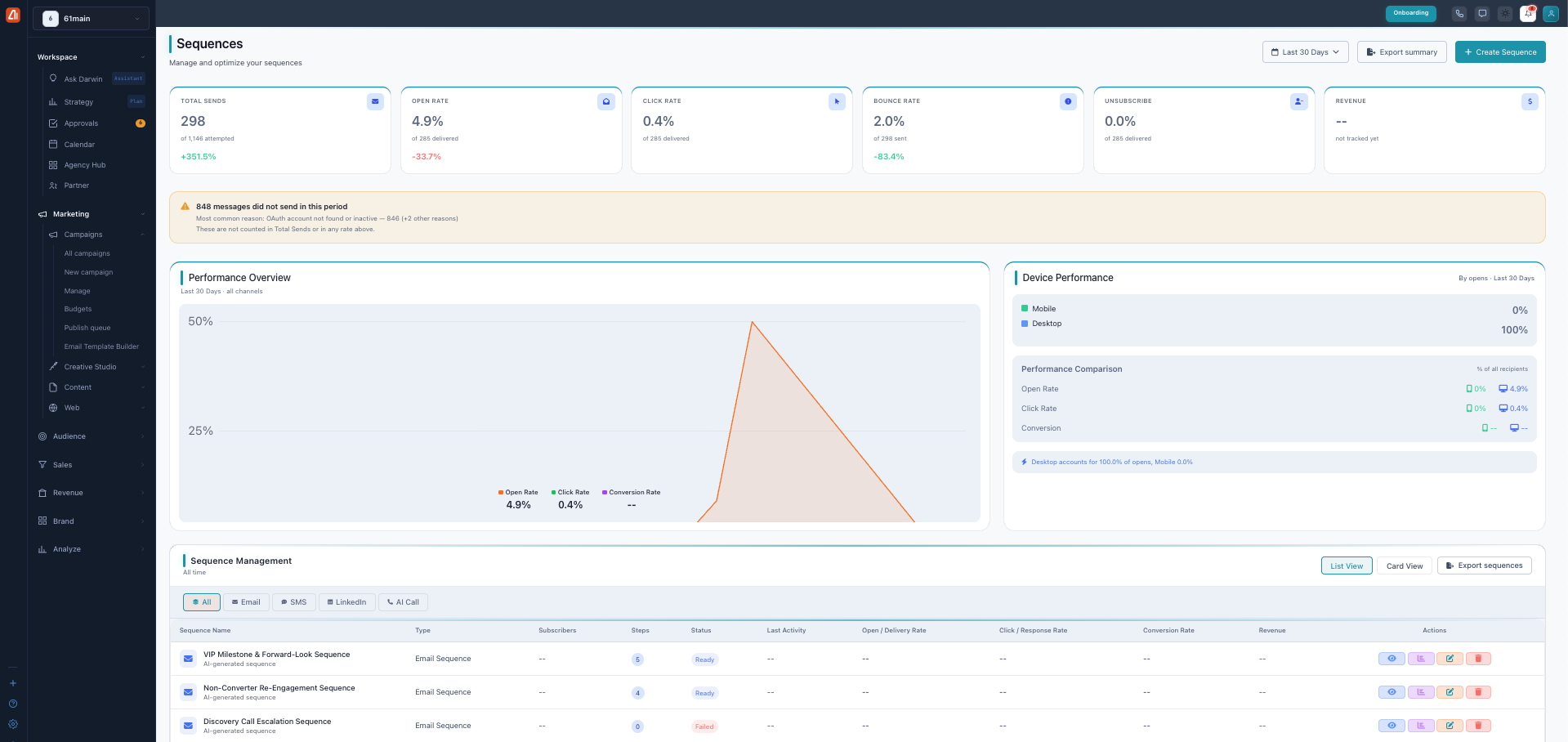Click the Onboarding button
Viewport: 1568px width, 742px height.
[1411, 13]
